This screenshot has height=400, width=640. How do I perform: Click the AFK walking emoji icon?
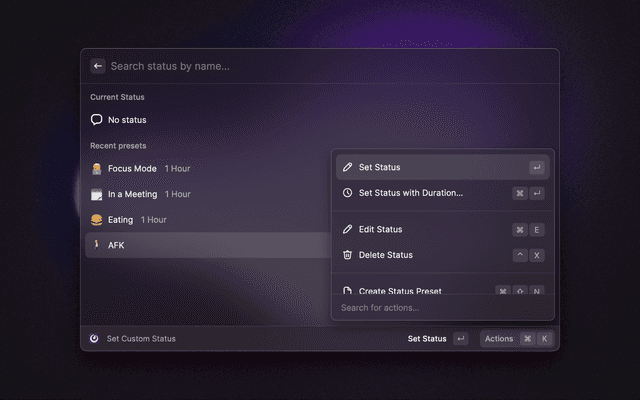coord(97,244)
